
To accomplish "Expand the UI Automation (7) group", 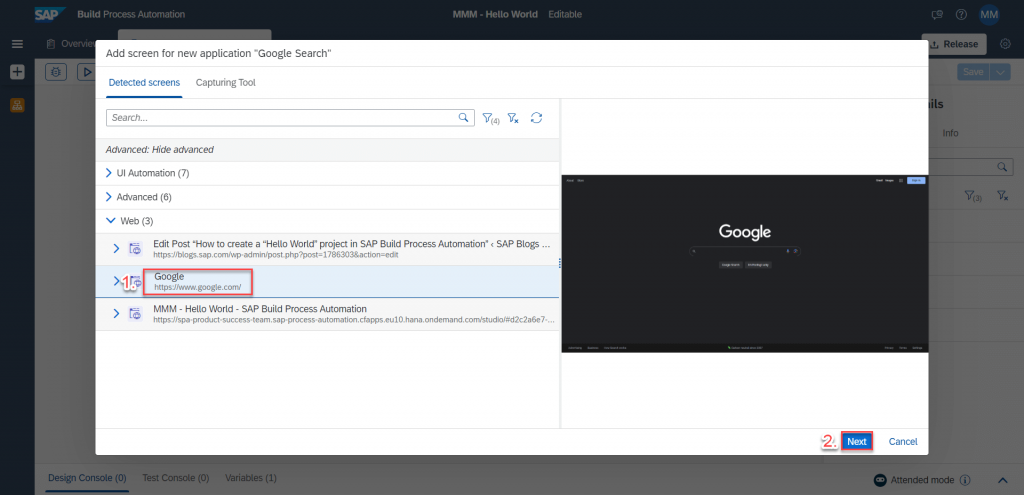I will tap(109, 173).
